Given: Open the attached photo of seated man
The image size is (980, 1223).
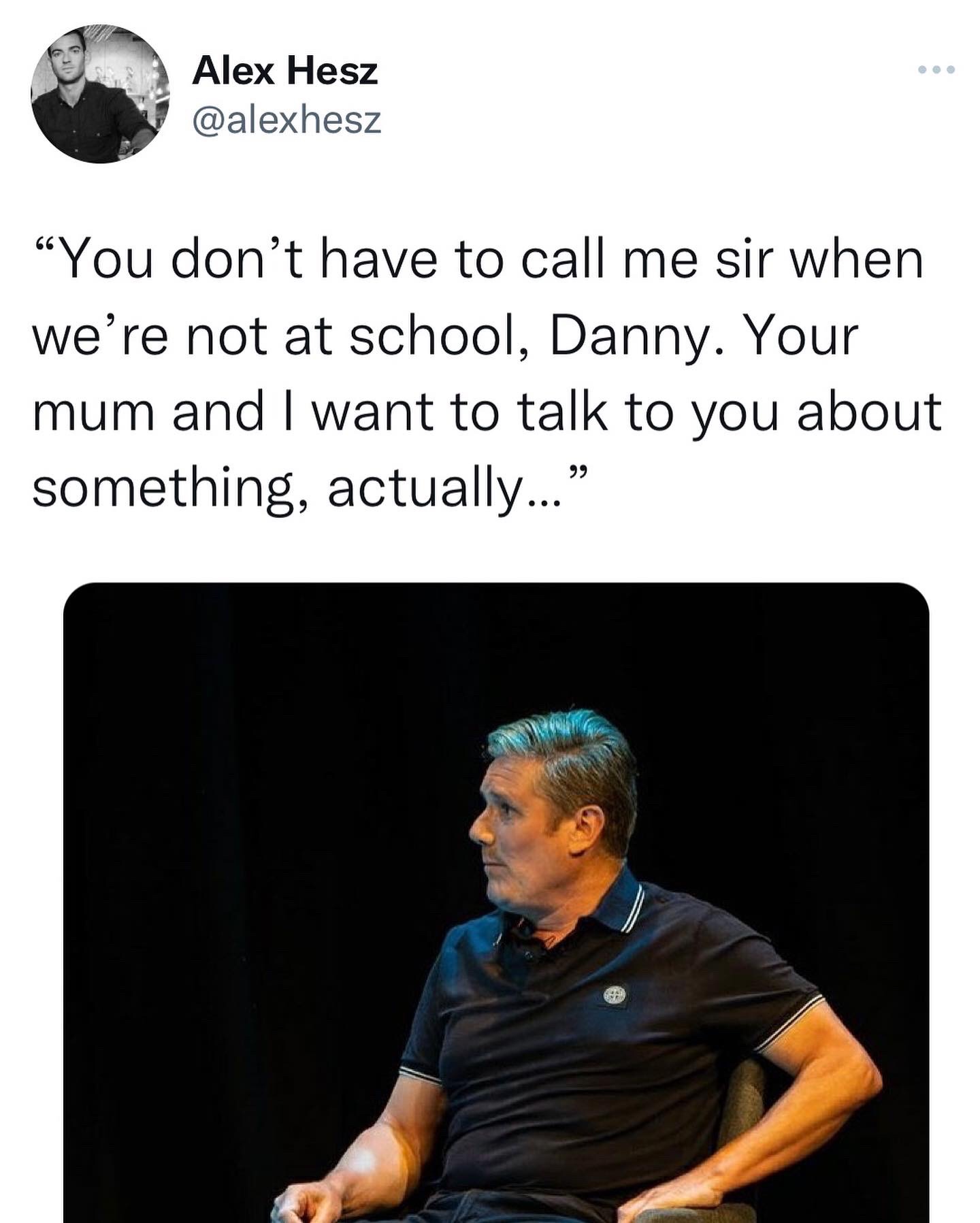Looking at the screenshot, I should point(496,902).
